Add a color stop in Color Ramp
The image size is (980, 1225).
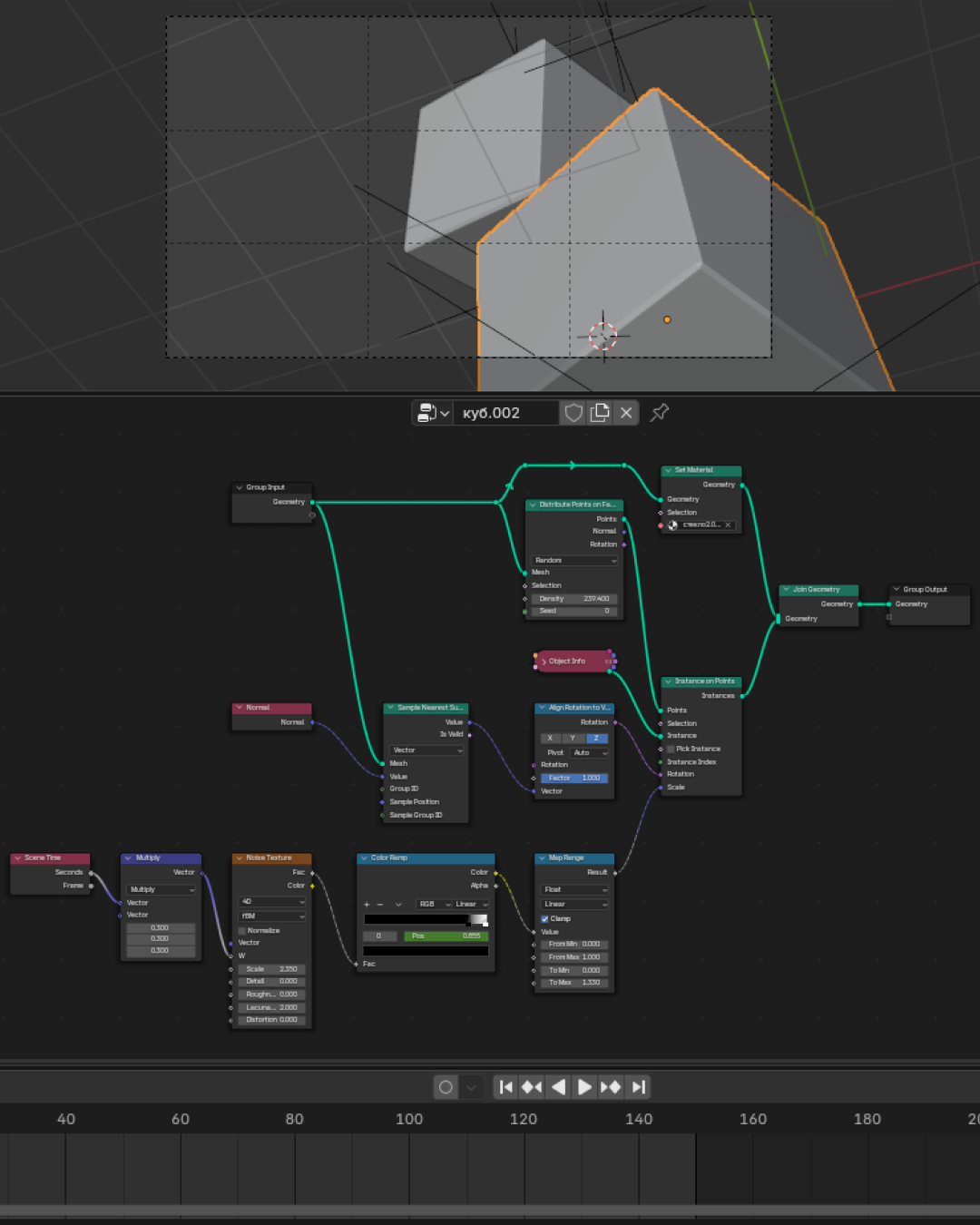[367, 904]
